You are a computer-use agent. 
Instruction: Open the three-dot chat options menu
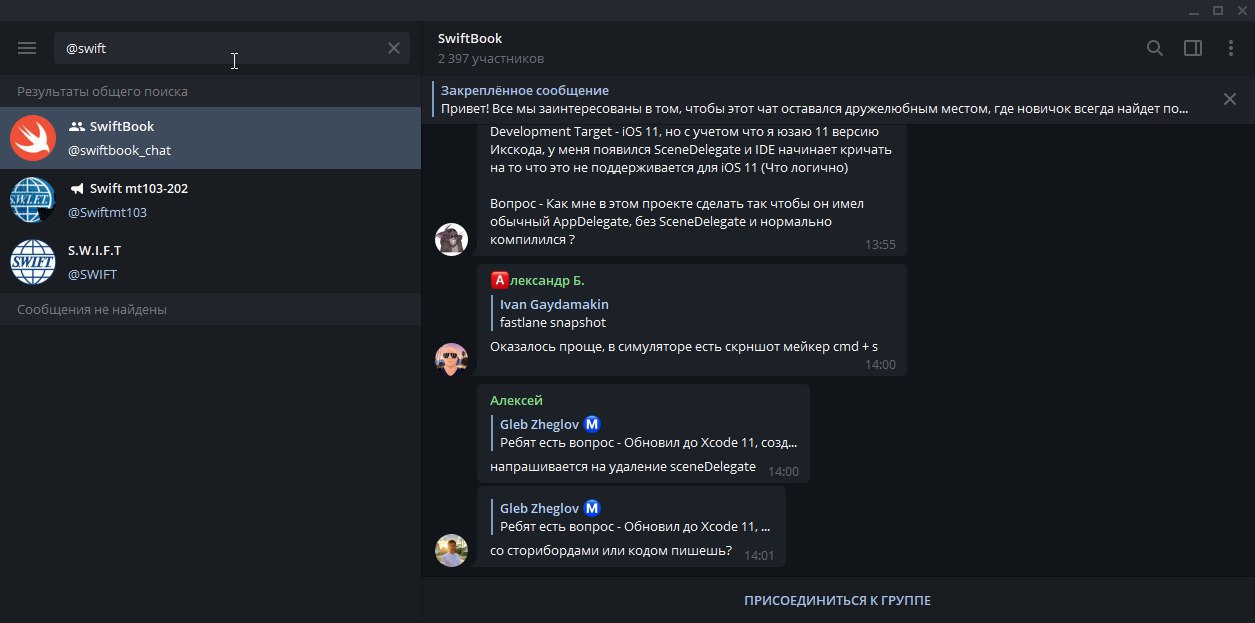pos(1231,48)
